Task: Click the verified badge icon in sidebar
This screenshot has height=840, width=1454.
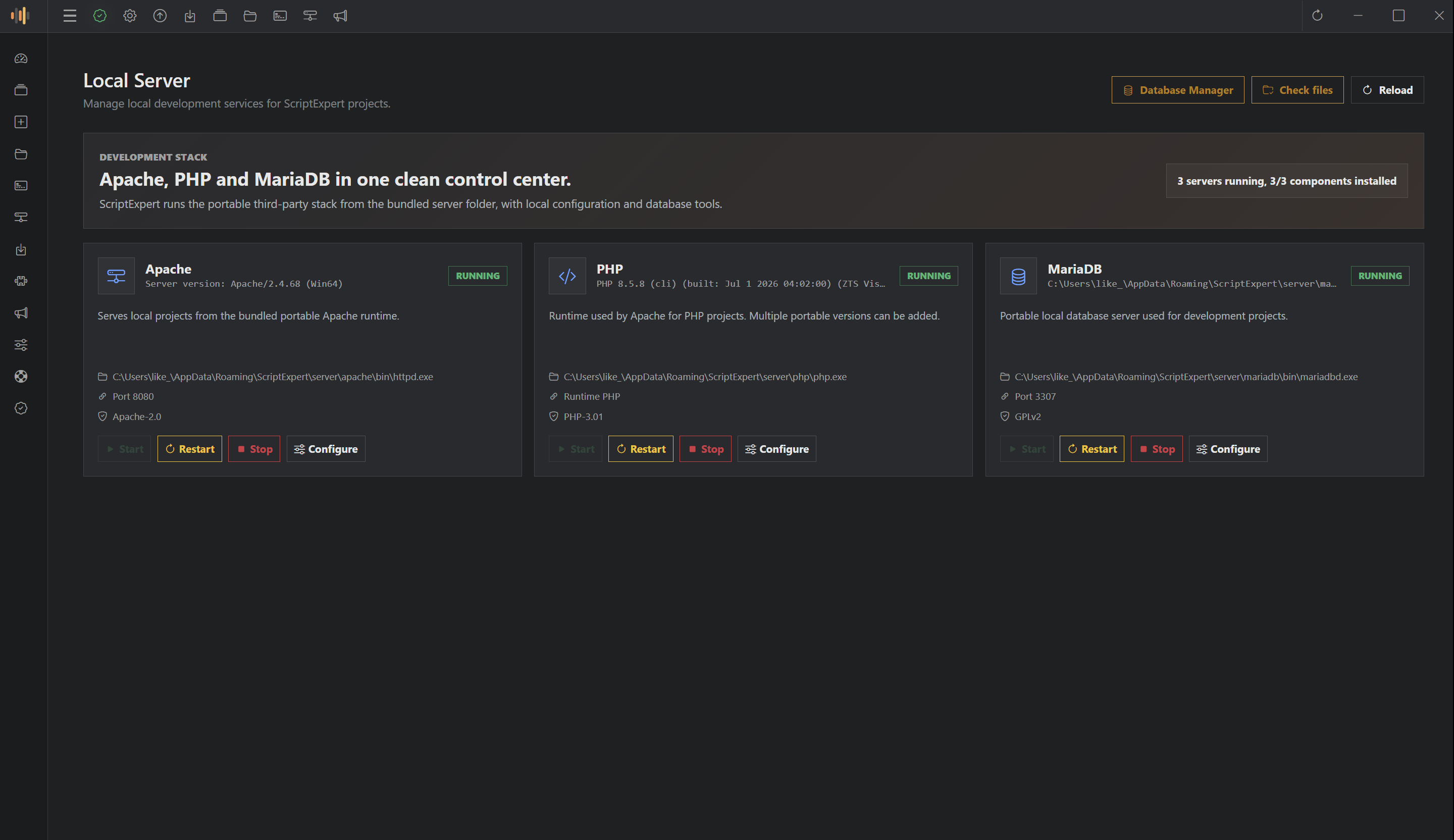Action: coord(21,408)
